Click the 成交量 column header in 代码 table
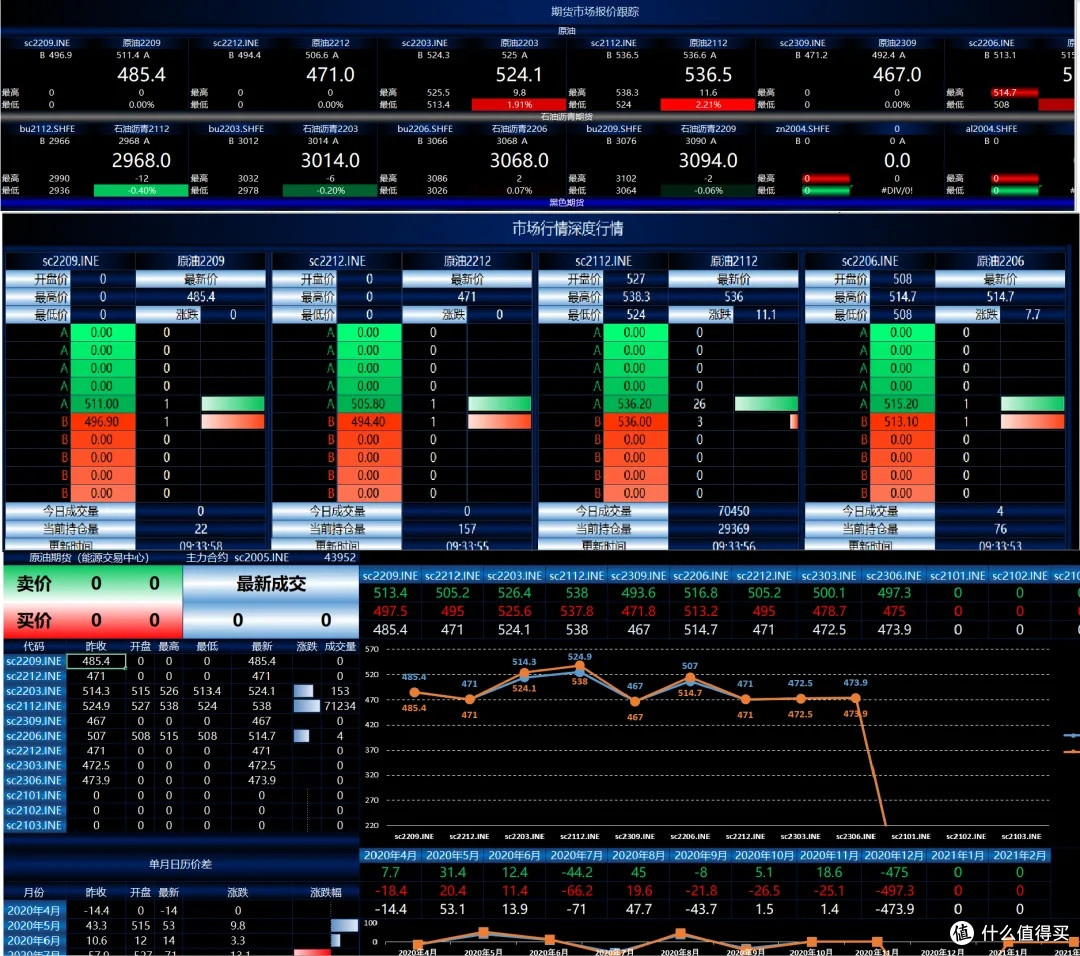Viewport: 1080px width, 956px height. [x=340, y=647]
